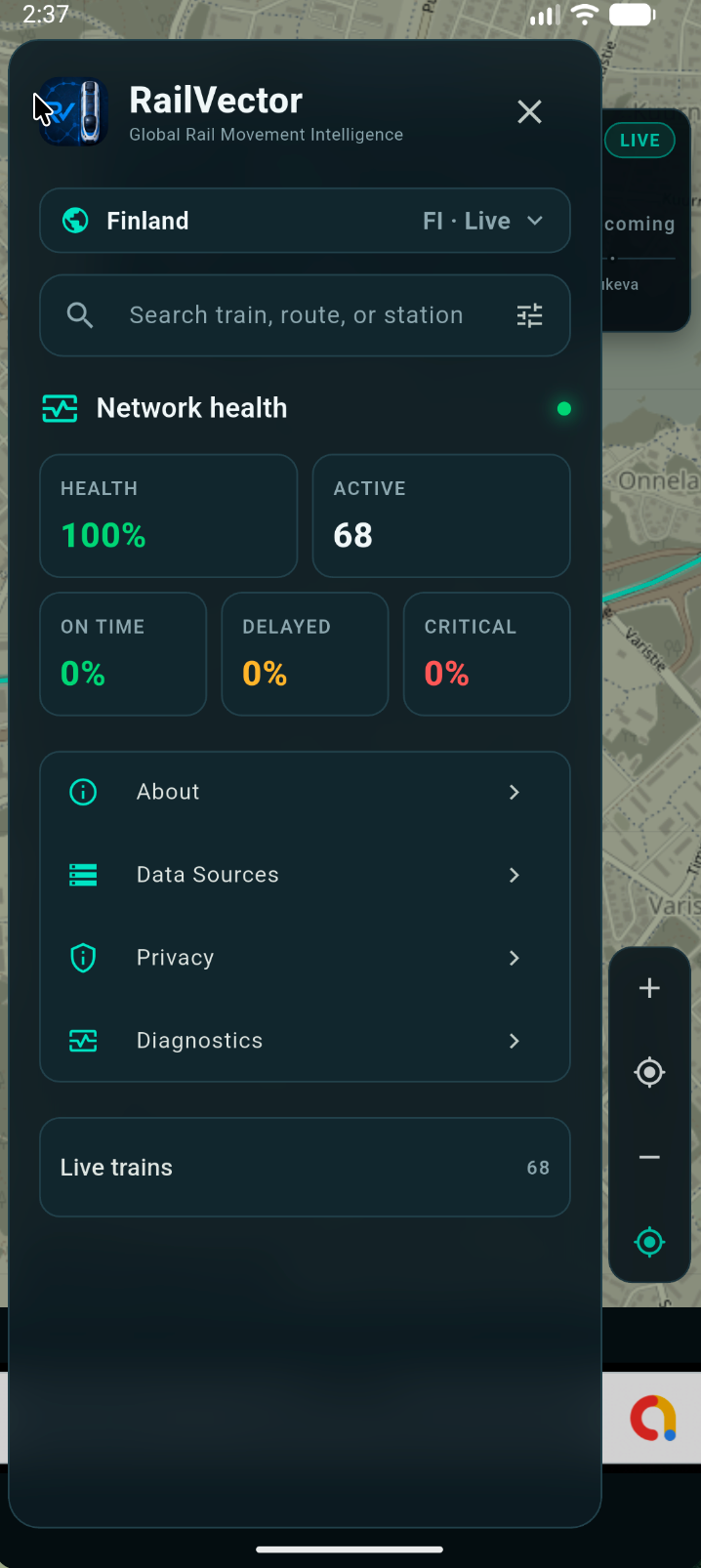This screenshot has width=701, height=1568.
Task: Click the grey map recenter target icon
Action: 649,1073
